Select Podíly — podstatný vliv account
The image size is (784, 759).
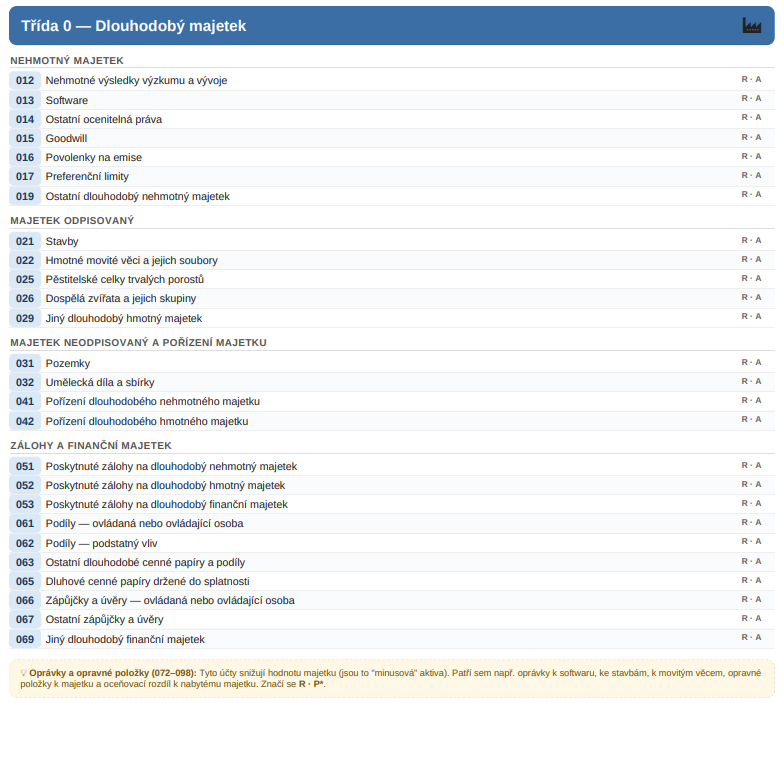tap(392, 543)
